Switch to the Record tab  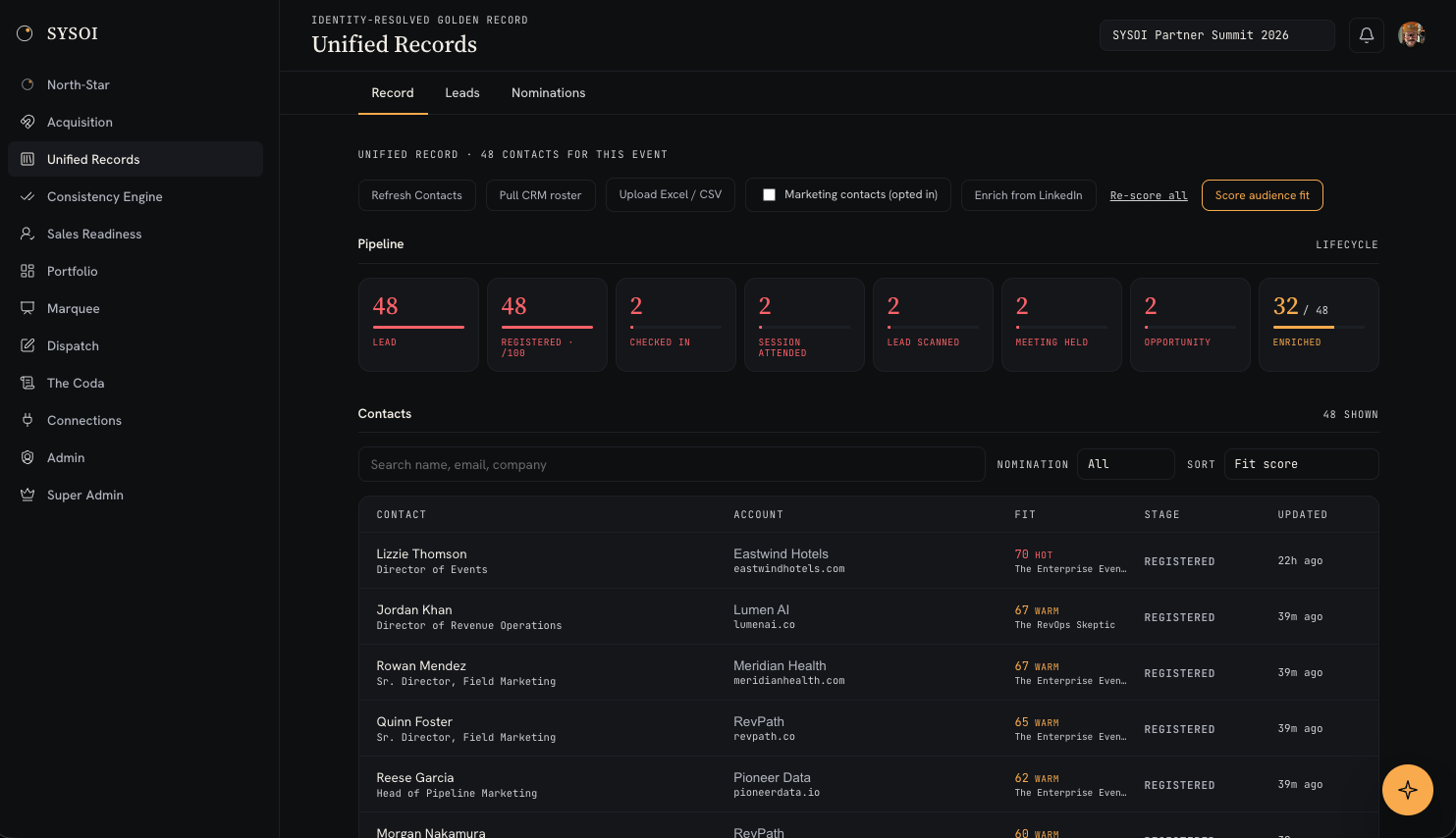pyautogui.click(x=393, y=93)
